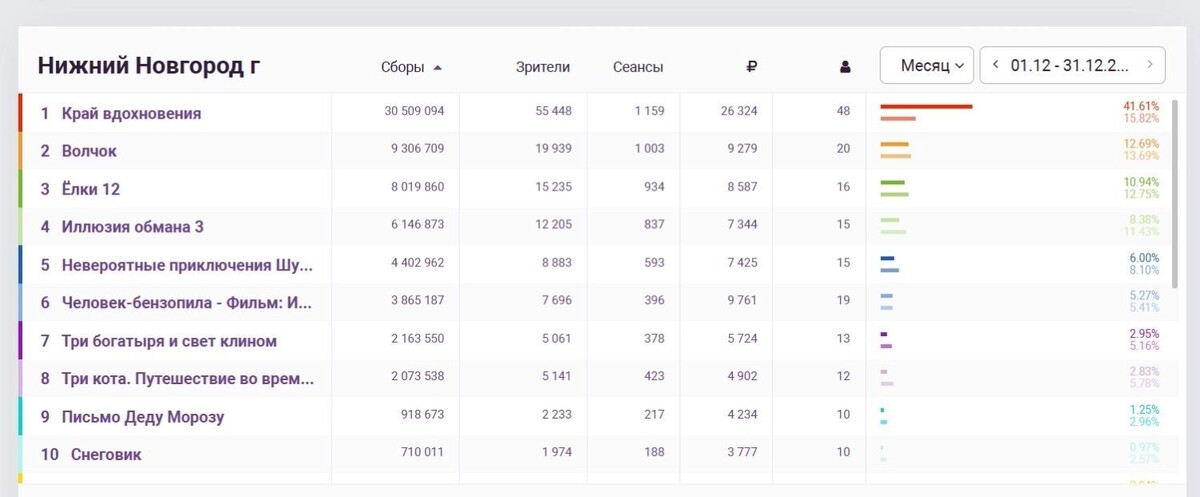Screen dimensions: 1200x497
Task: Open the film Край вдохновения
Action: coord(131,113)
